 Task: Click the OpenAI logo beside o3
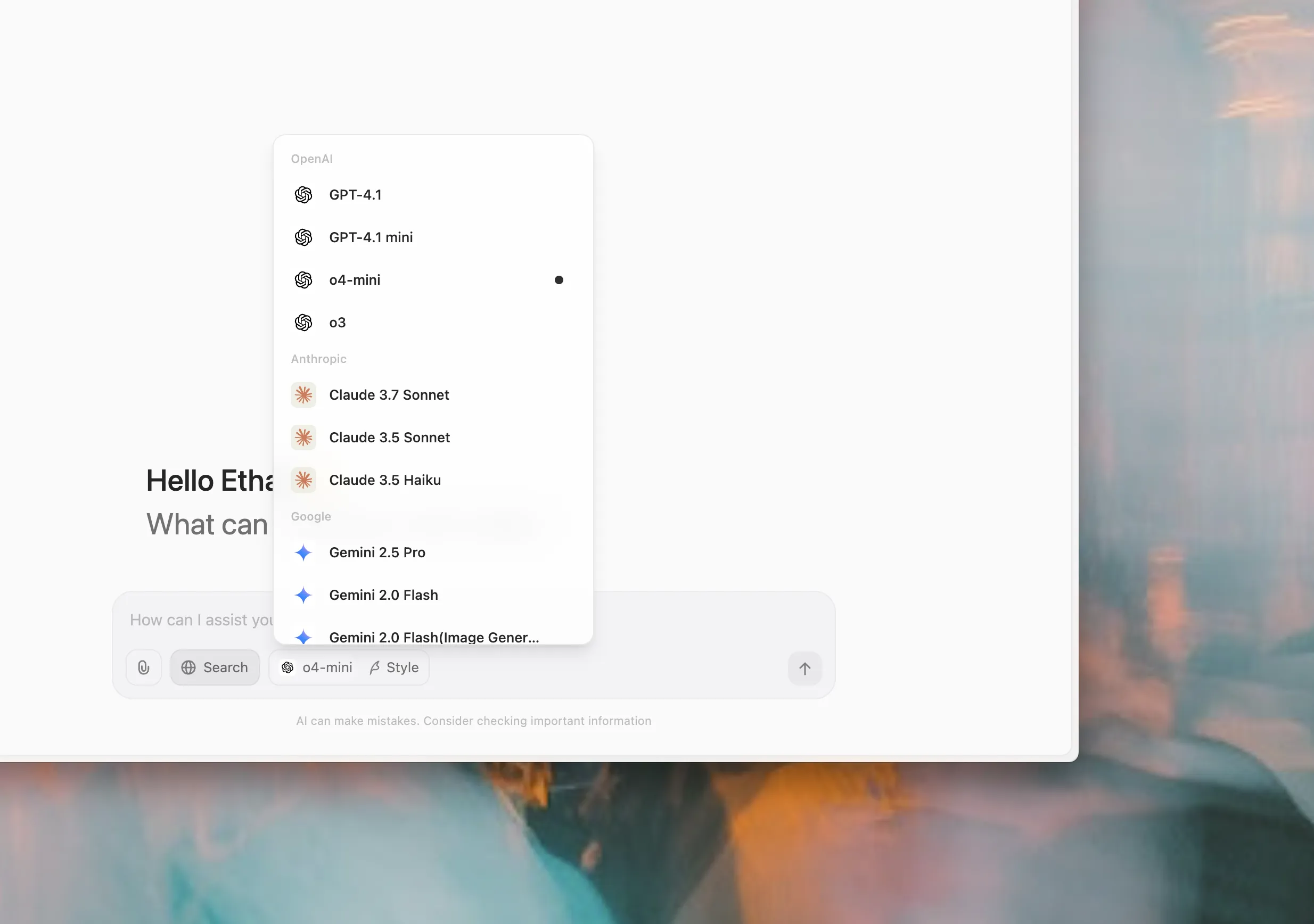click(303, 323)
